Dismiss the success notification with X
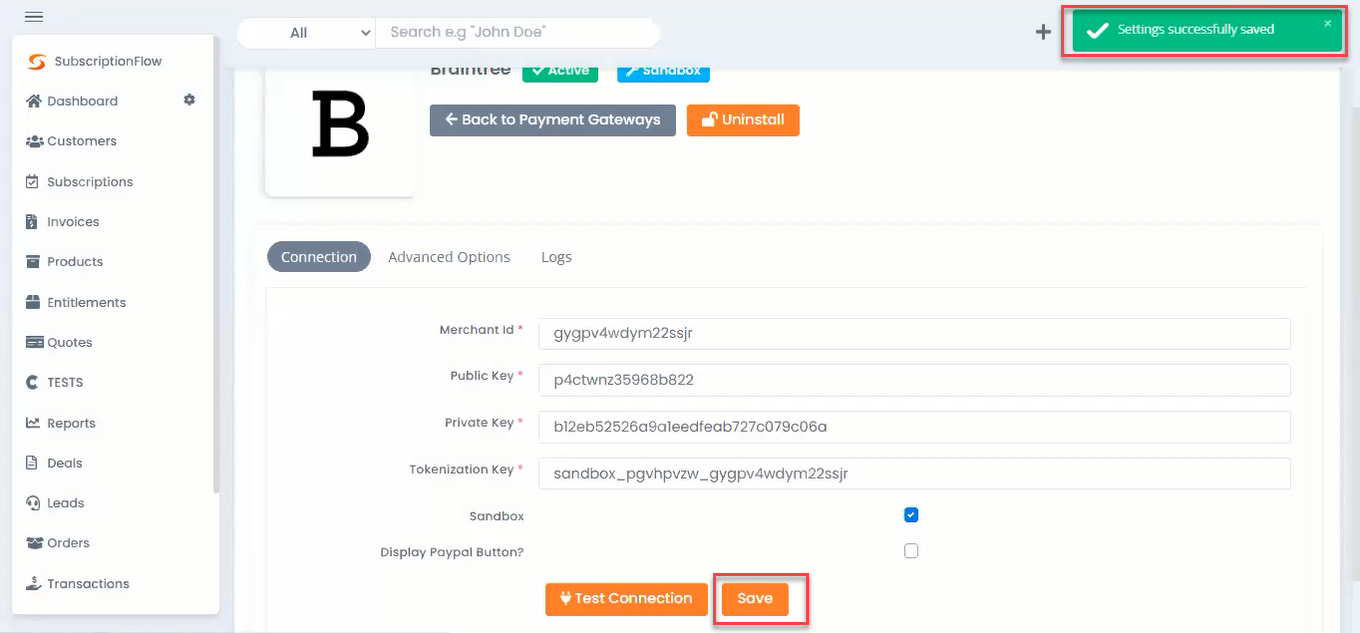 1328,22
